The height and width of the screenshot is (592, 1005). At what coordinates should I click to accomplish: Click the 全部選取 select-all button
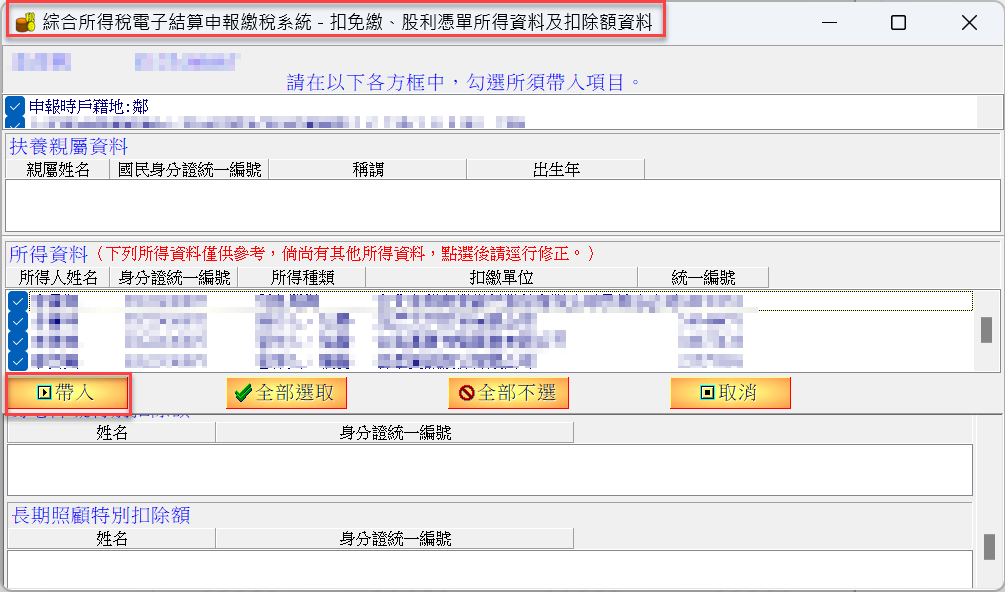point(286,393)
